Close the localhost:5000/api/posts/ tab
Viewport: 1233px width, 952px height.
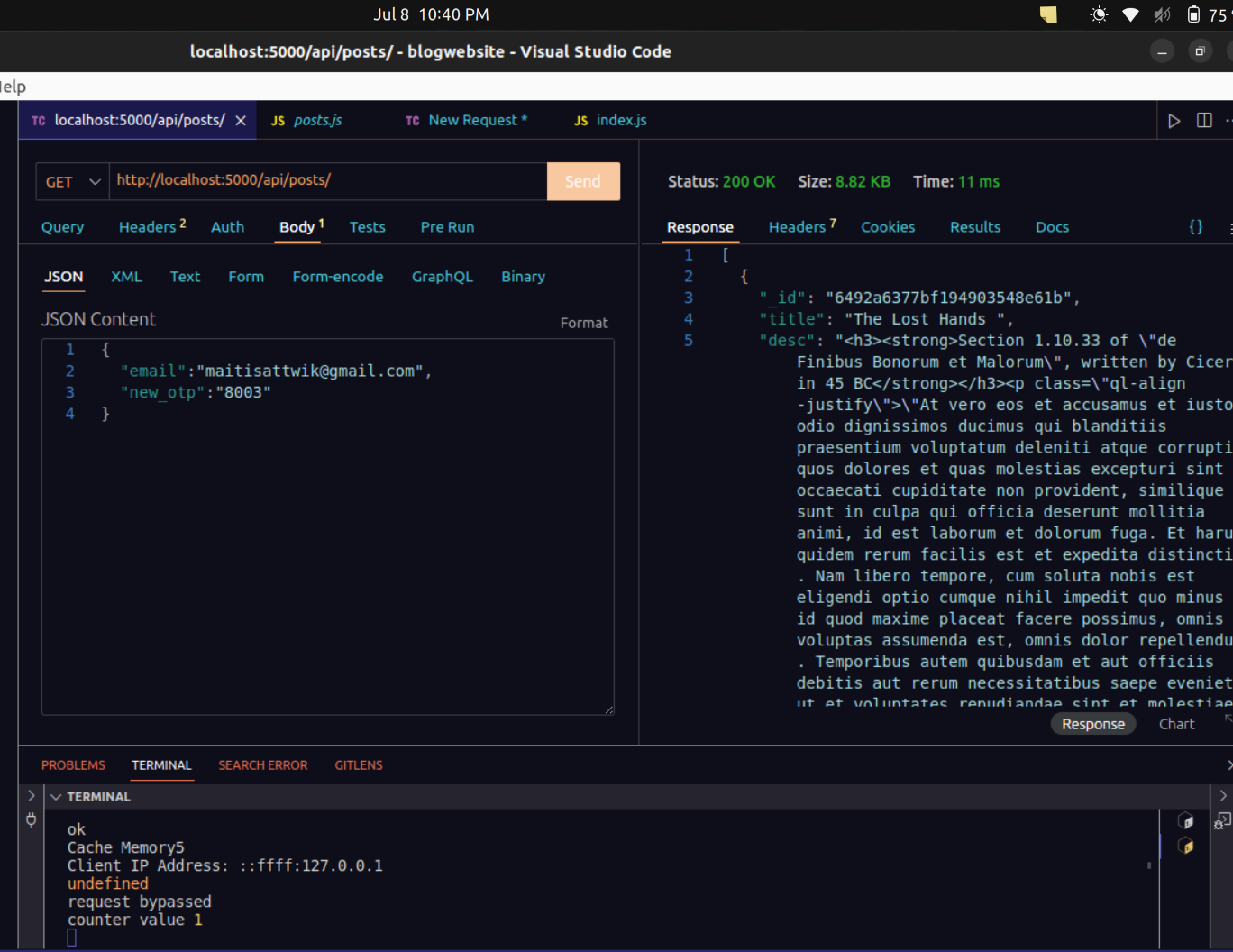tap(241, 121)
